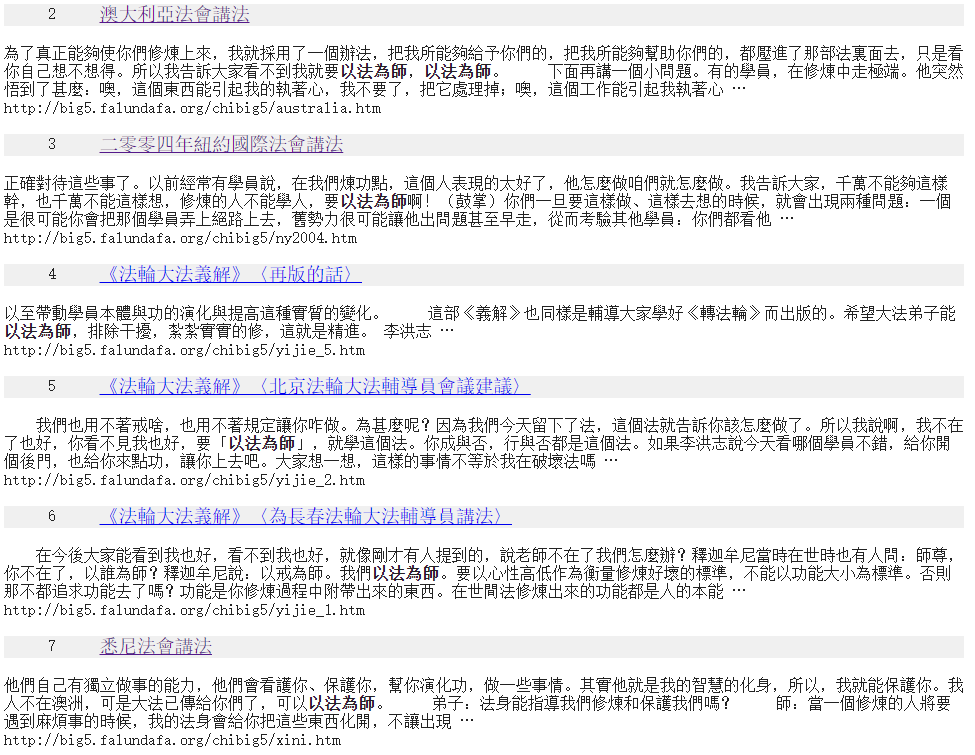The width and height of the screenshot is (975, 755).
Task: Click result number 4 in the header bar
Action: click(x=52, y=275)
